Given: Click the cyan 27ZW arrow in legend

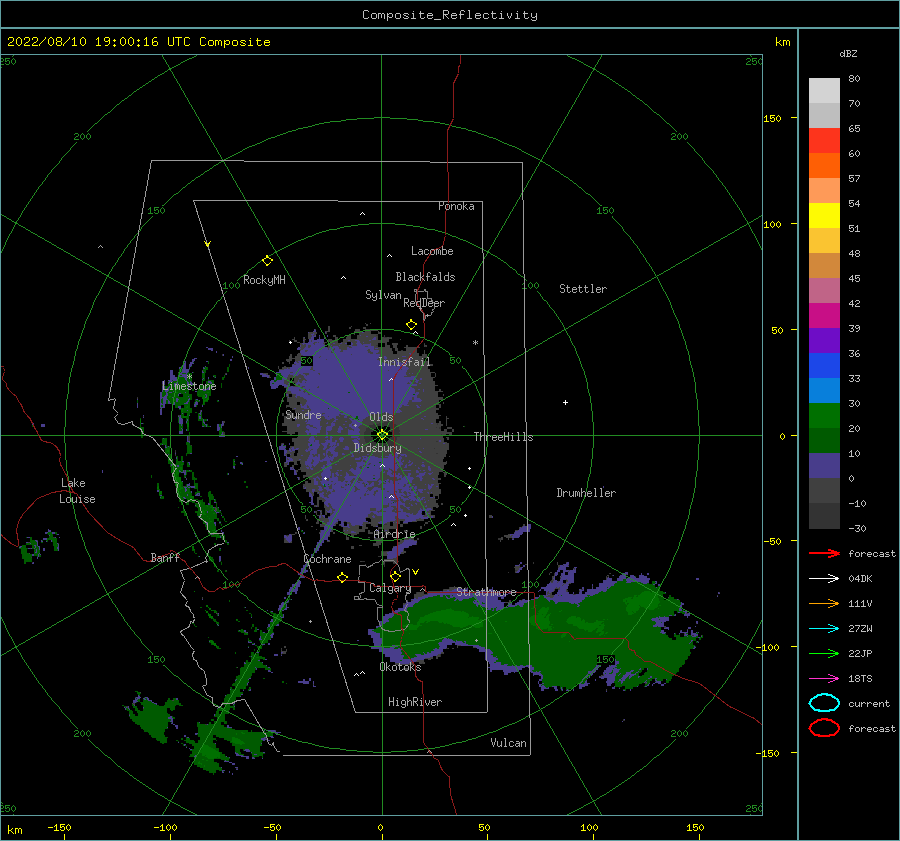Looking at the screenshot, I should pyautogui.click(x=824, y=629).
